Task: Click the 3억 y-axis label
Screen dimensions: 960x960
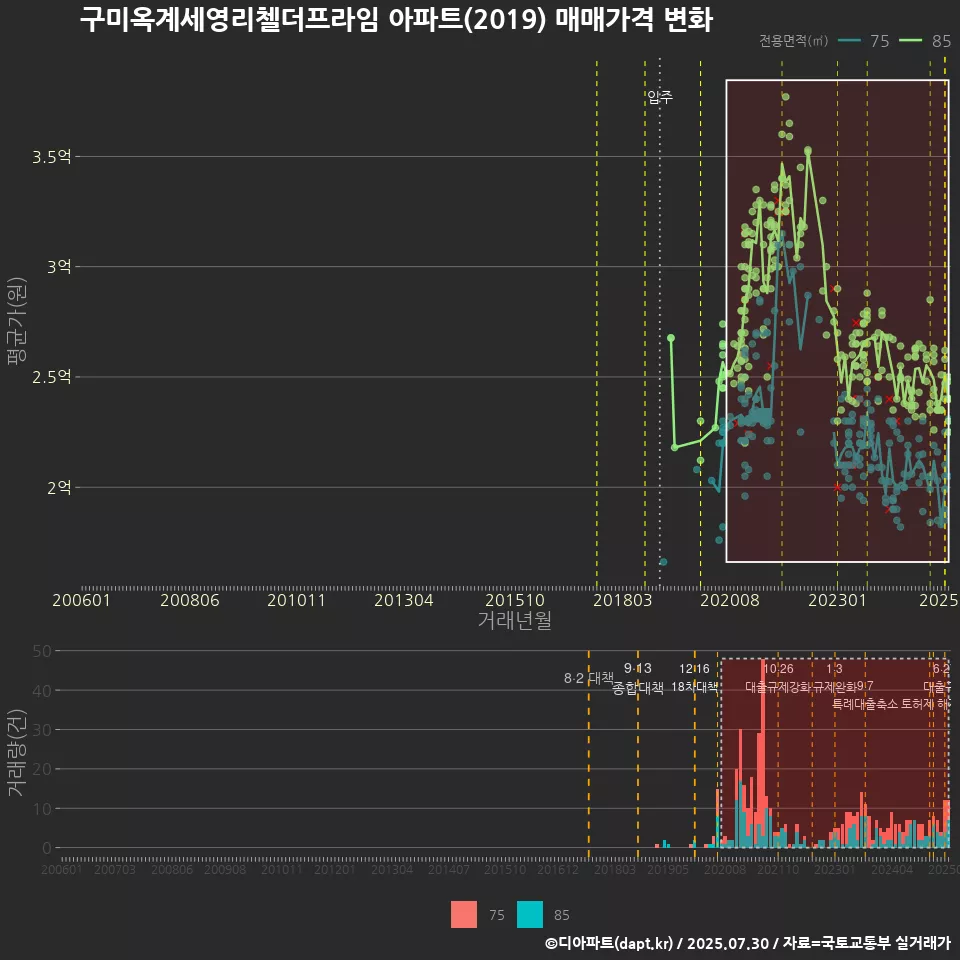Action: tap(59, 266)
